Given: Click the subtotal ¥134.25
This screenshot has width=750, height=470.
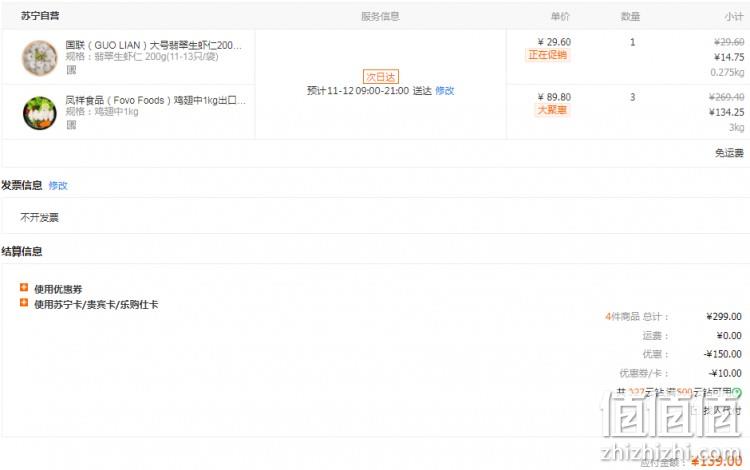Looking at the screenshot, I should [727, 112].
